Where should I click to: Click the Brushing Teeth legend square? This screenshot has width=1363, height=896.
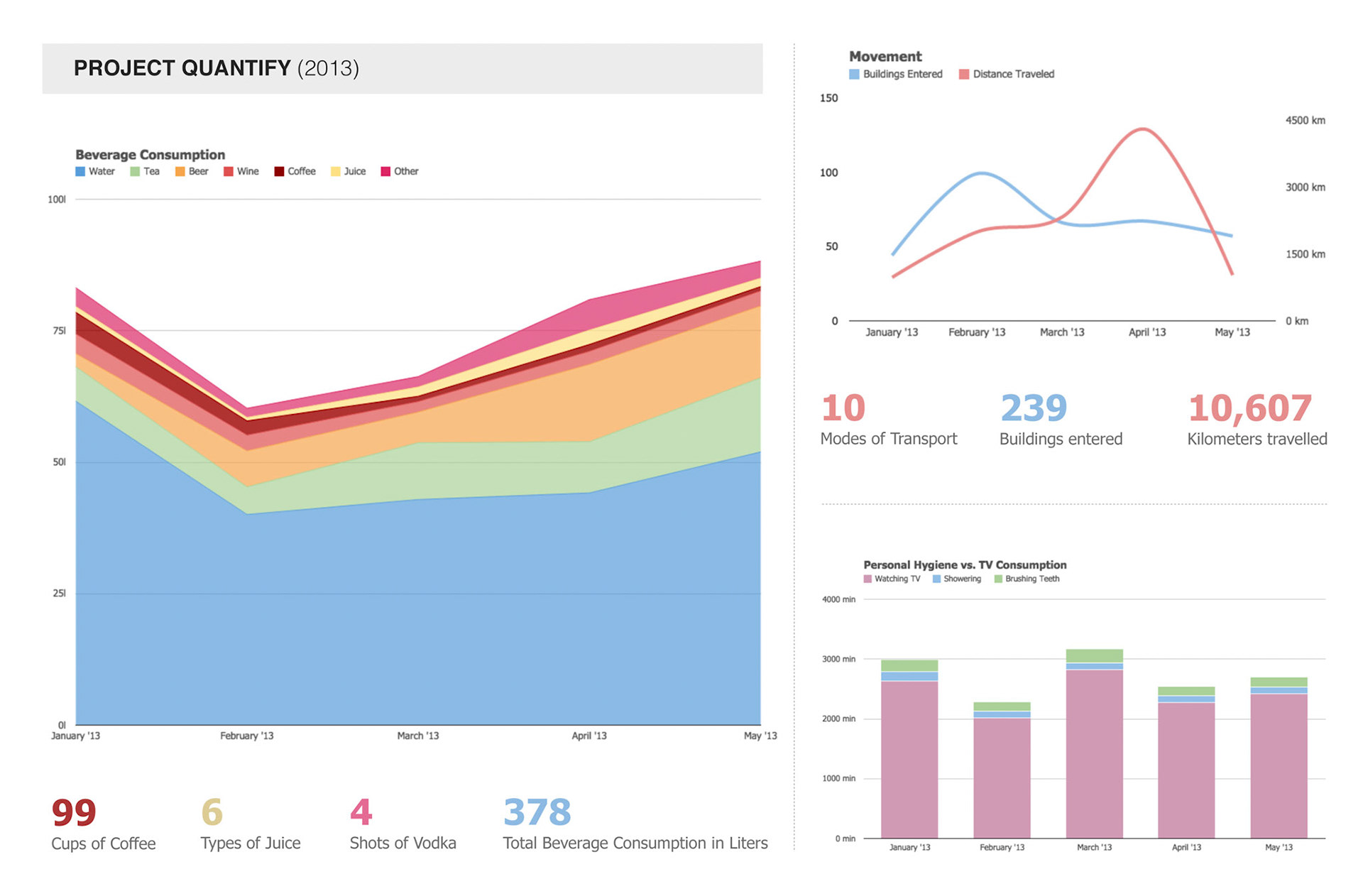[998, 579]
